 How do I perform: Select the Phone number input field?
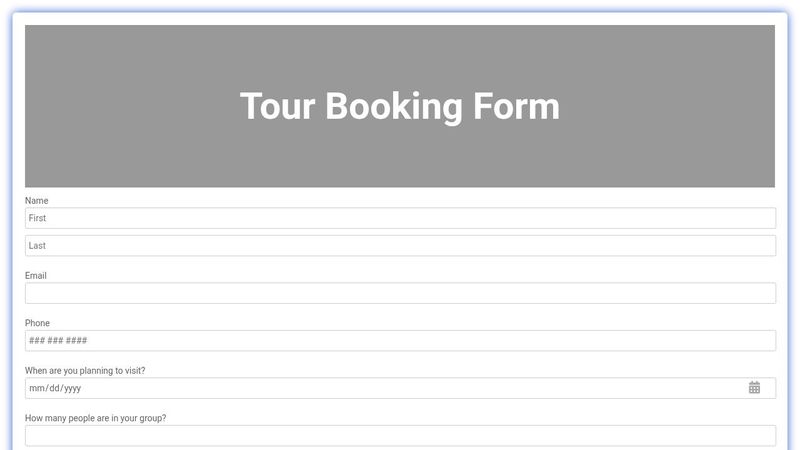400,341
